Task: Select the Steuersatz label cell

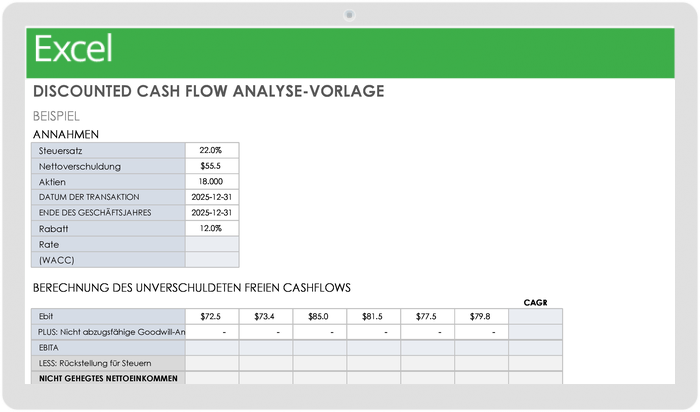Action: point(108,150)
